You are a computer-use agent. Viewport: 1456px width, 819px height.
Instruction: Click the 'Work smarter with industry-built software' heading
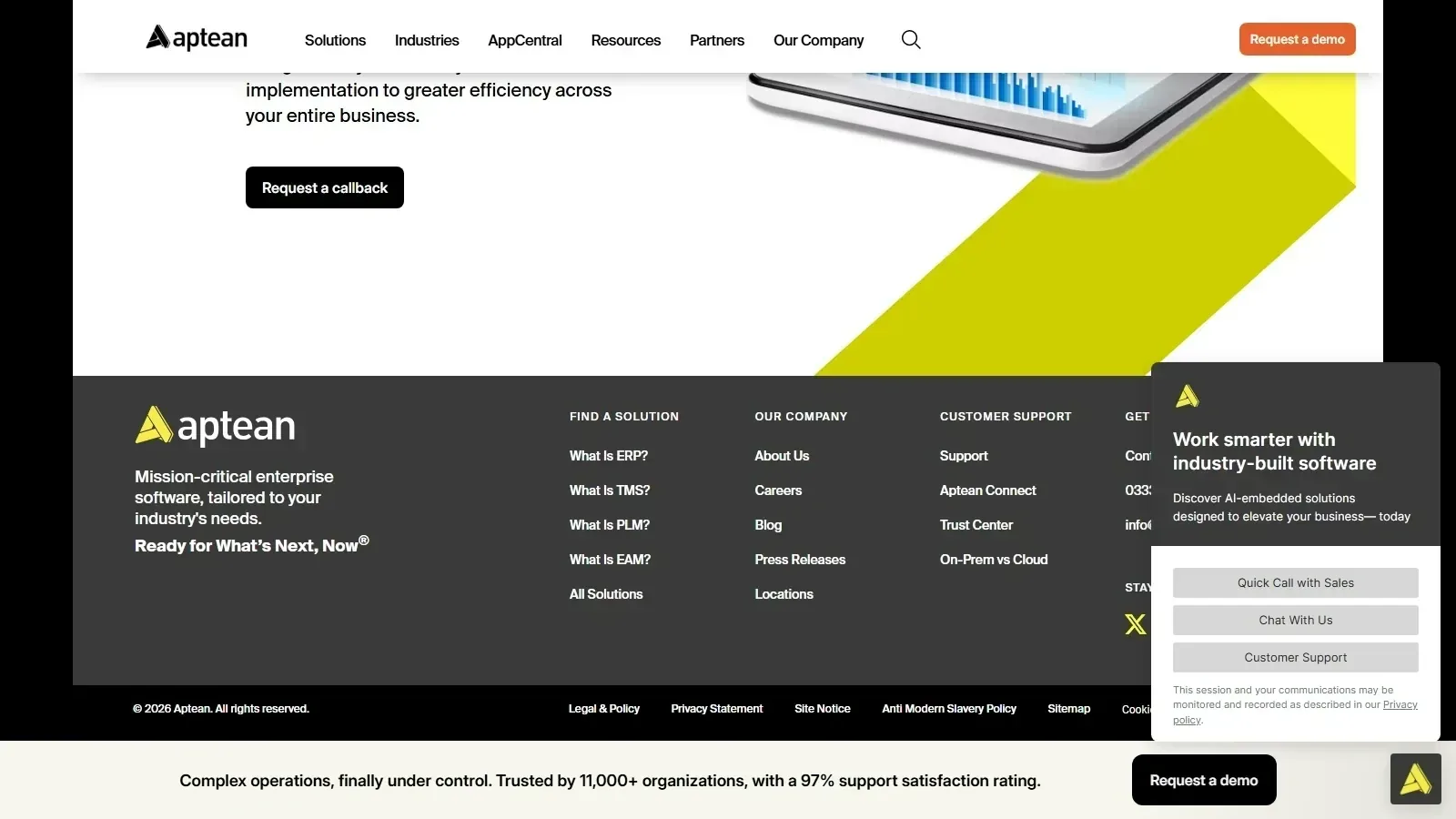pyautogui.click(x=1274, y=451)
